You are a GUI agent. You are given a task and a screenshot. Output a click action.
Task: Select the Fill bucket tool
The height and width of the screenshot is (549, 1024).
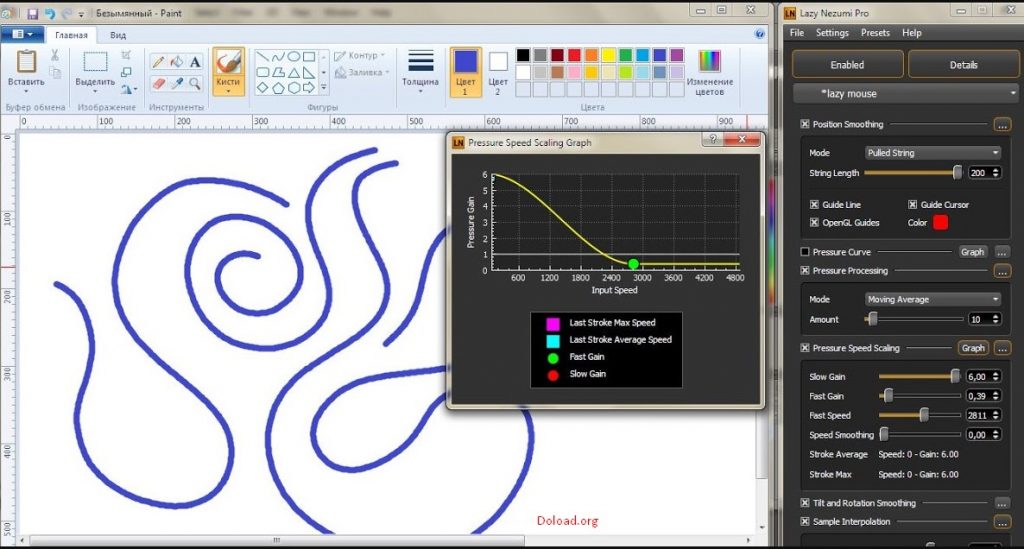coord(176,62)
